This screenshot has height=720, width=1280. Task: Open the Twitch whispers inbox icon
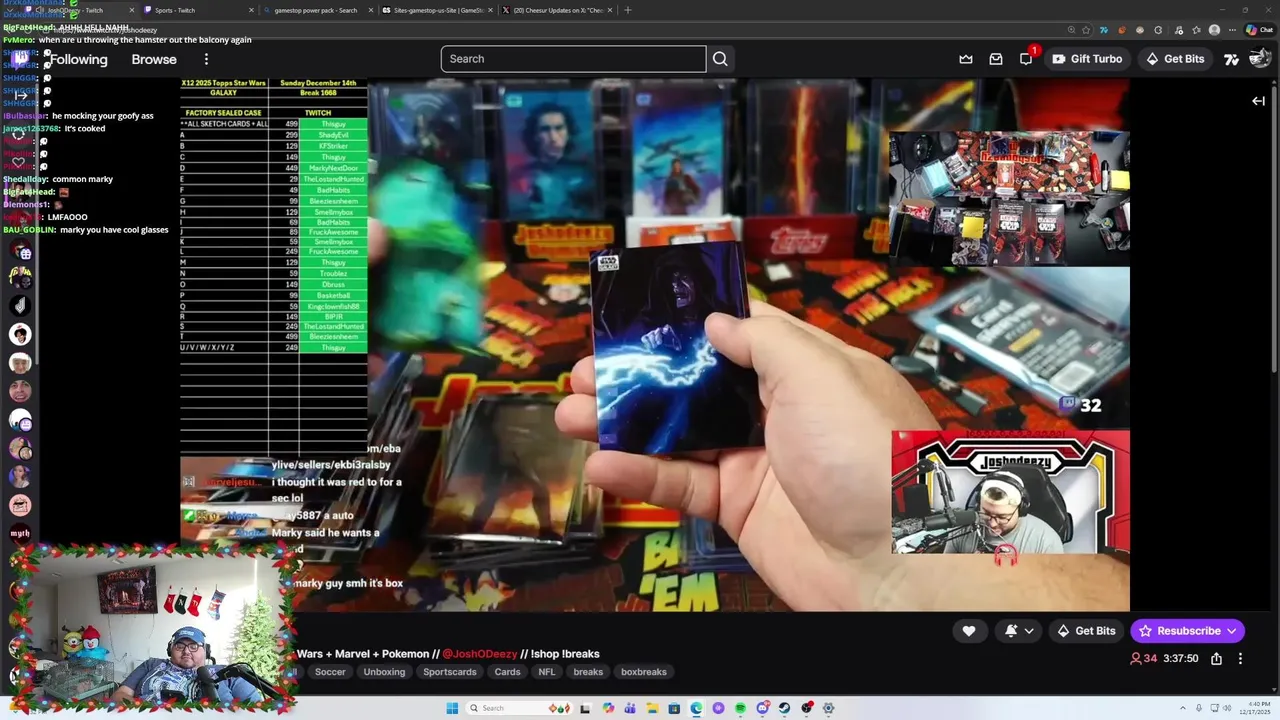(996, 59)
